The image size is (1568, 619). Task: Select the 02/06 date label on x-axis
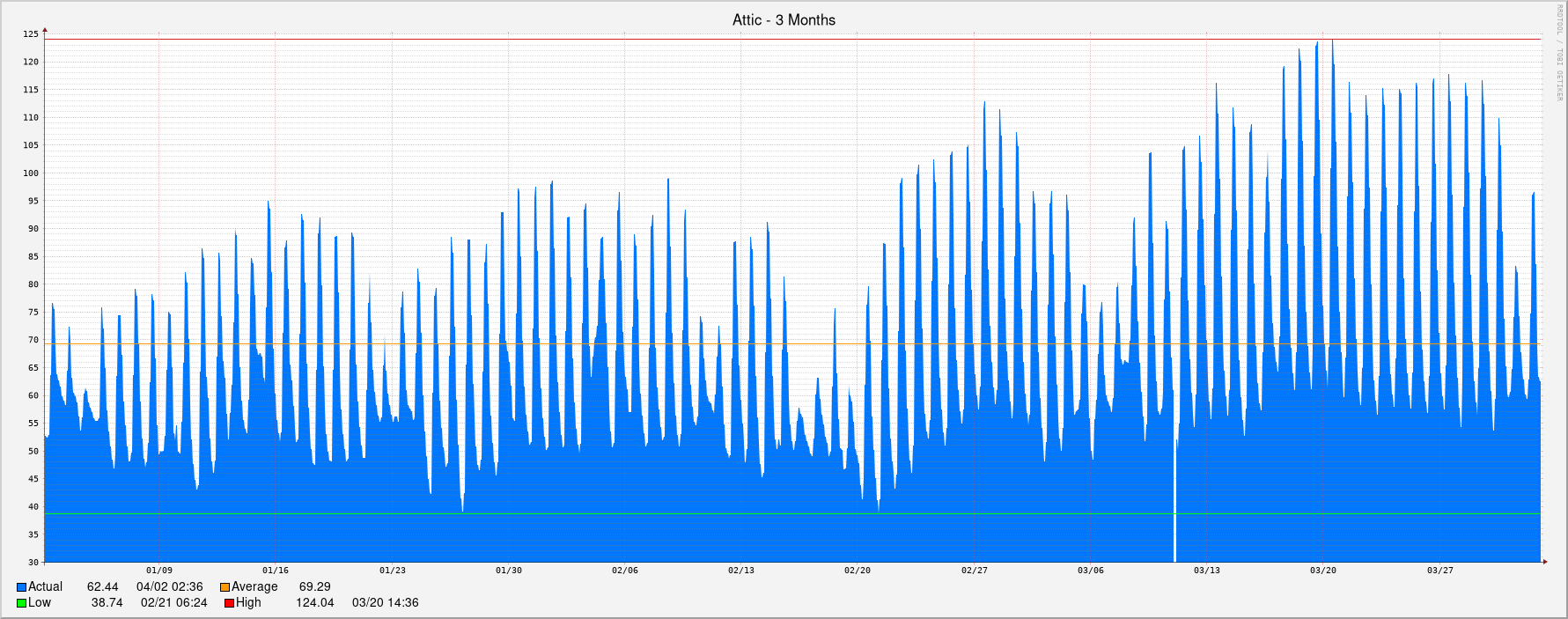pyautogui.click(x=625, y=571)
